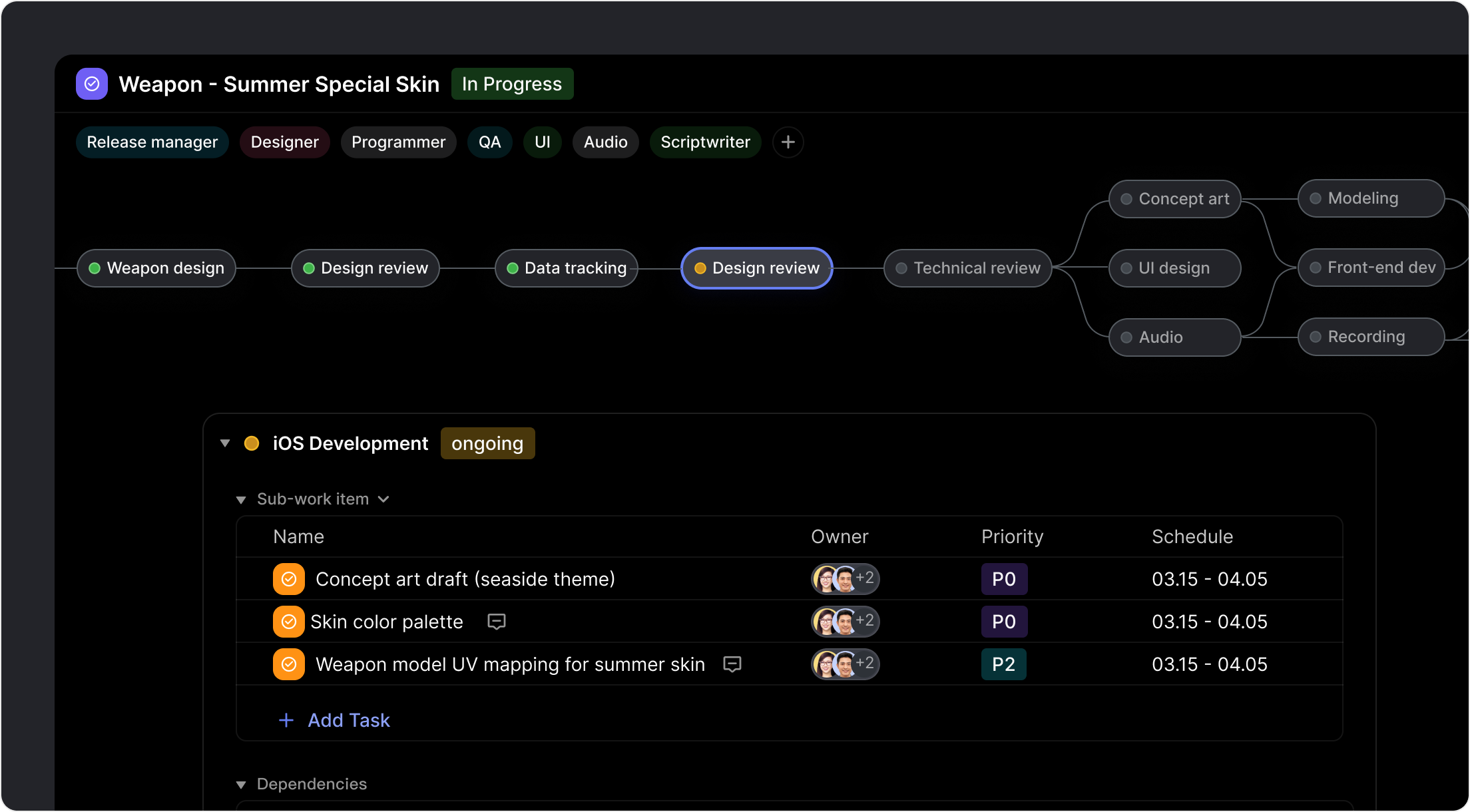
Task: Select the Scriptwriter role tag
Action: click(706, 142)
